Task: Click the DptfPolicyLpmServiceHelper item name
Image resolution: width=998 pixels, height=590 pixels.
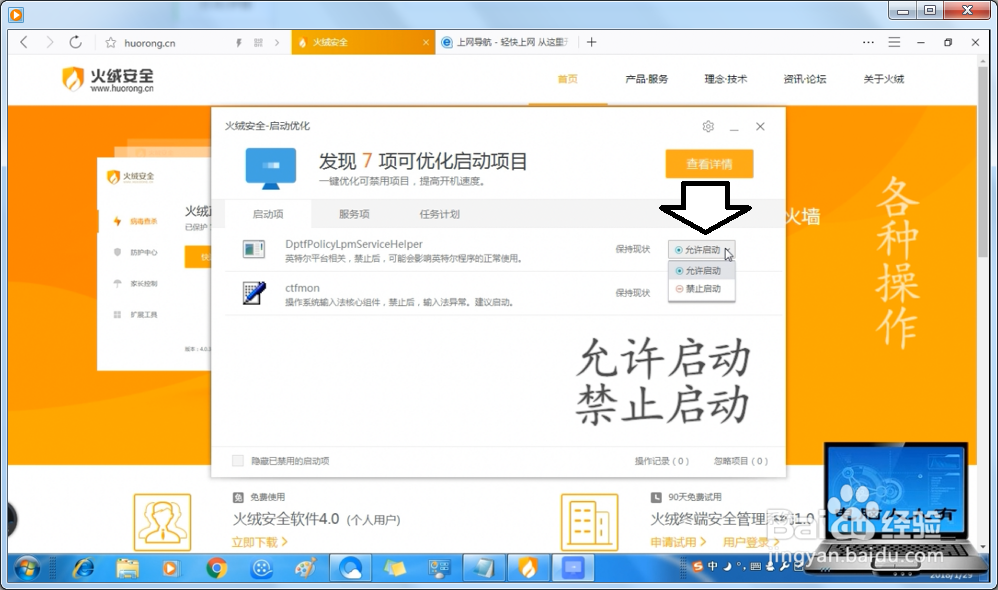Action: pyautogui.click(x=354, y=244)
